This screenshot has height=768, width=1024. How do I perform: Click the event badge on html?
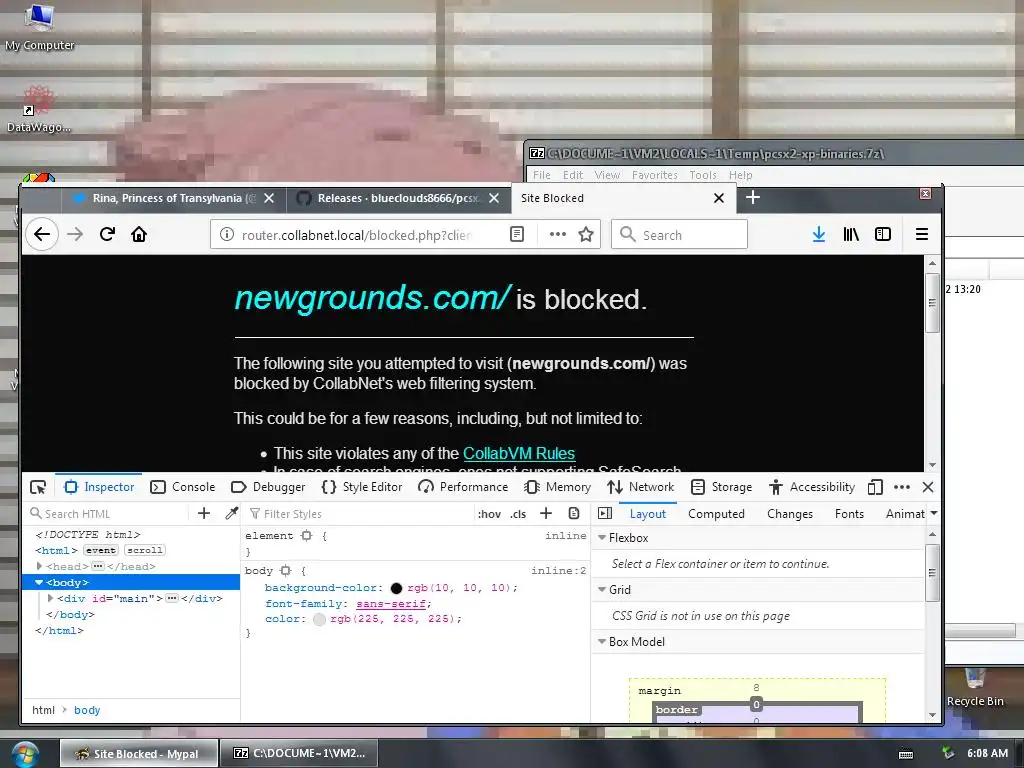pos(101,551)
